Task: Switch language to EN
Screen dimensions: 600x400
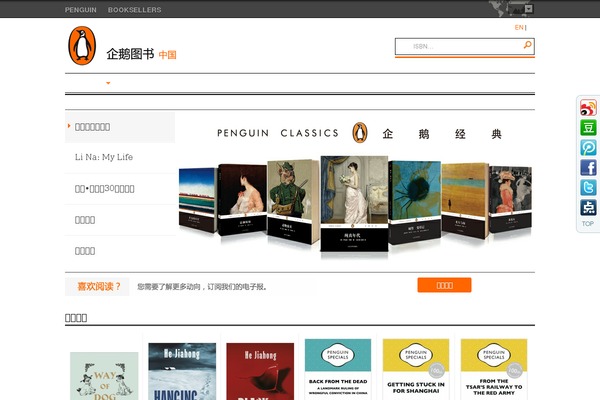Action: click(x=519, y=28)
